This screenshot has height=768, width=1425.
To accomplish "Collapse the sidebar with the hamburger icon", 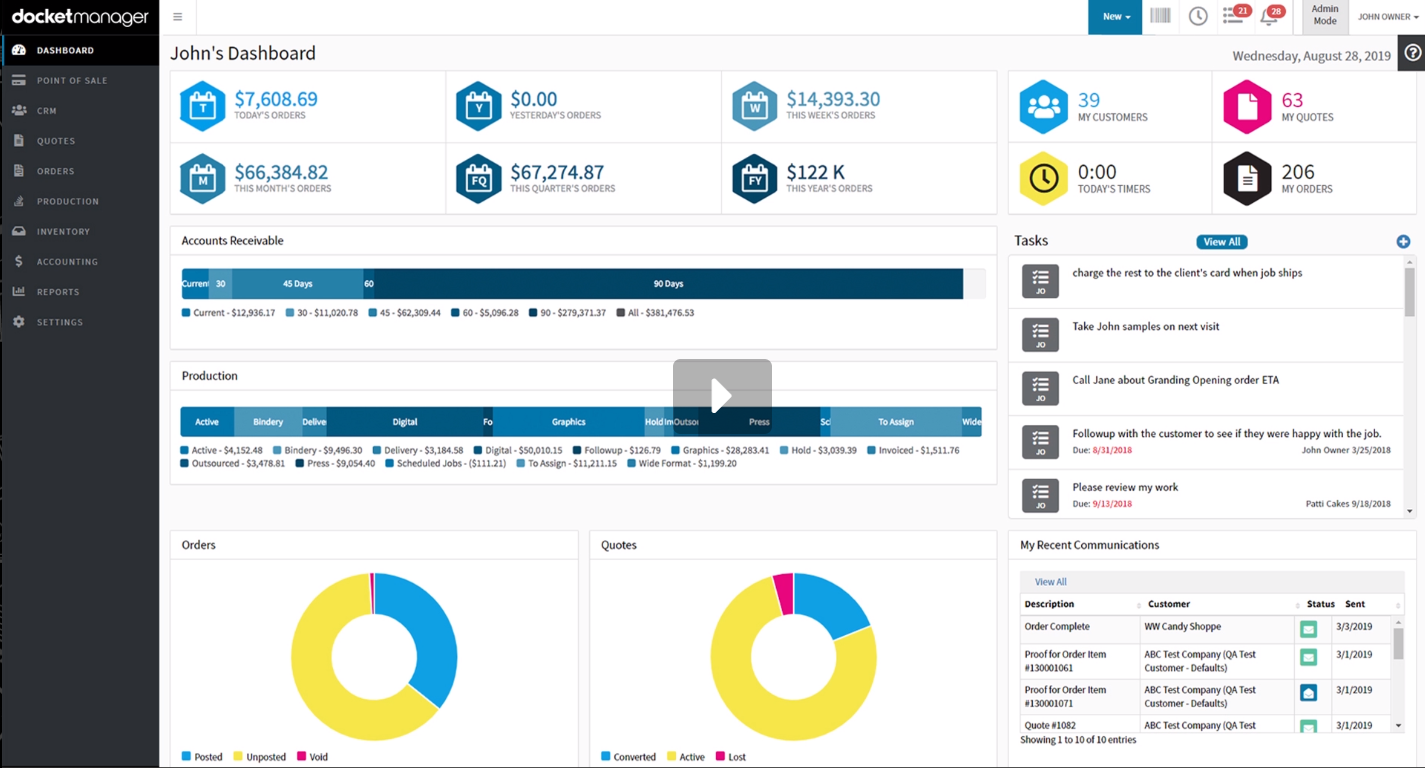I will tap(178, 16).
